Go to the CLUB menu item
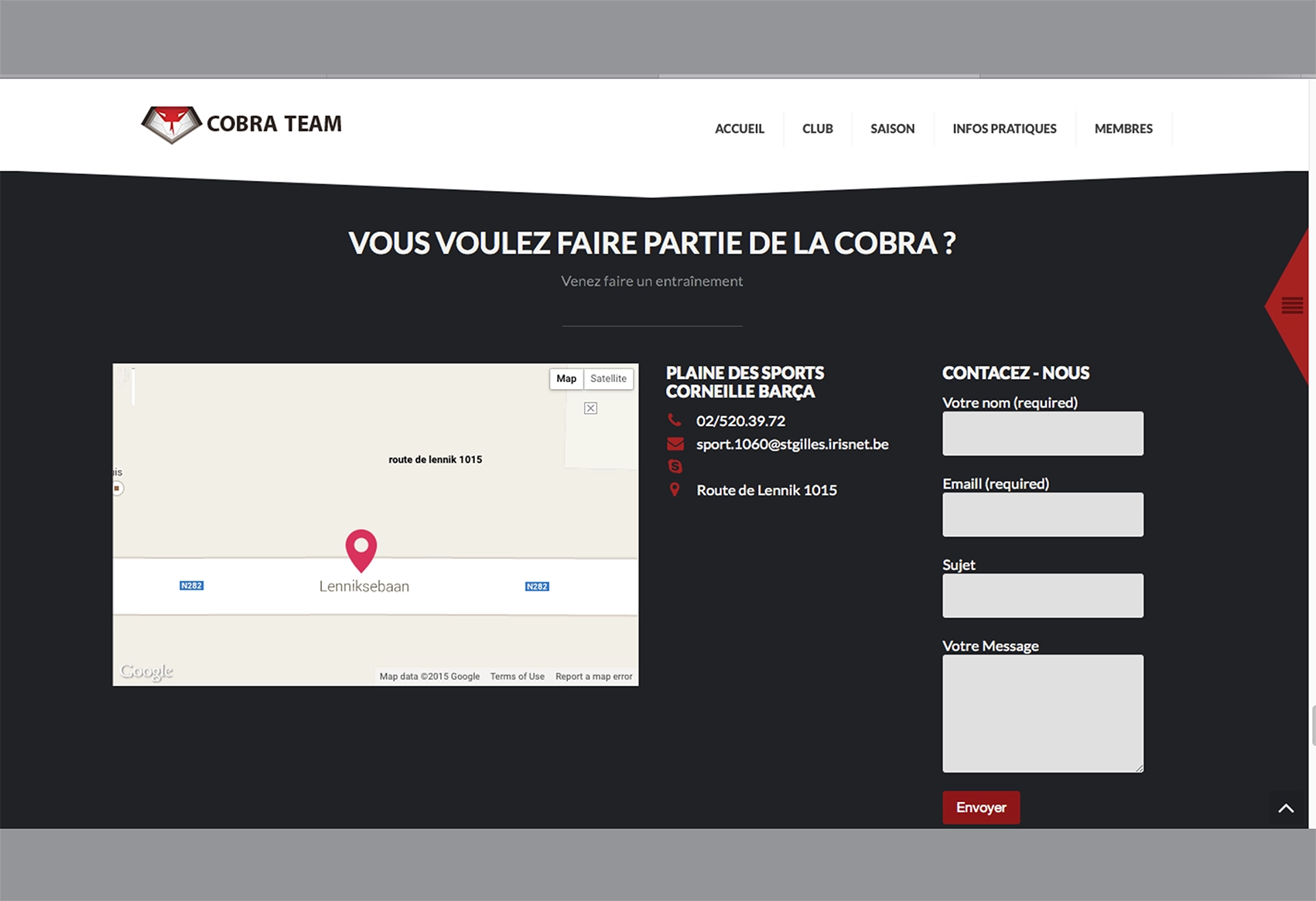Image resolution: width=1316 pixels, height=901 pixels. pos(817,129)
